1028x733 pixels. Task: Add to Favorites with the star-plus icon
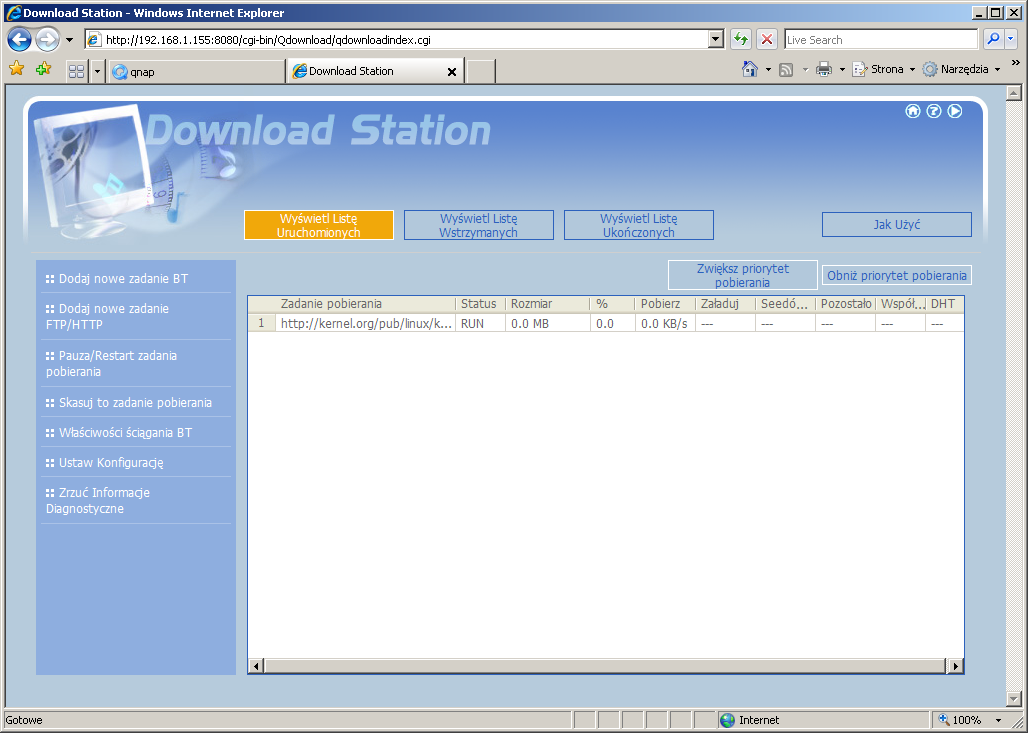click(43, 69)
